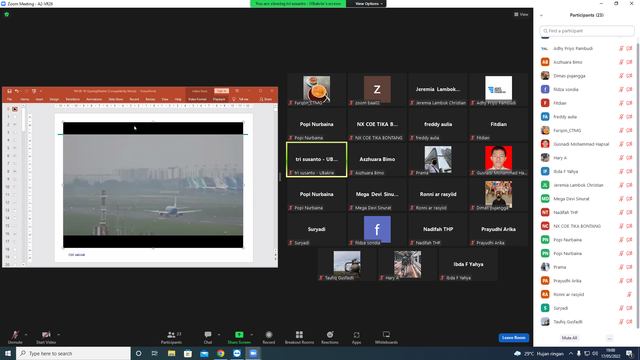Toggle the mic icon beside Dimas pujangga
This screenshot has height=360, width=640.
[621, 76]
